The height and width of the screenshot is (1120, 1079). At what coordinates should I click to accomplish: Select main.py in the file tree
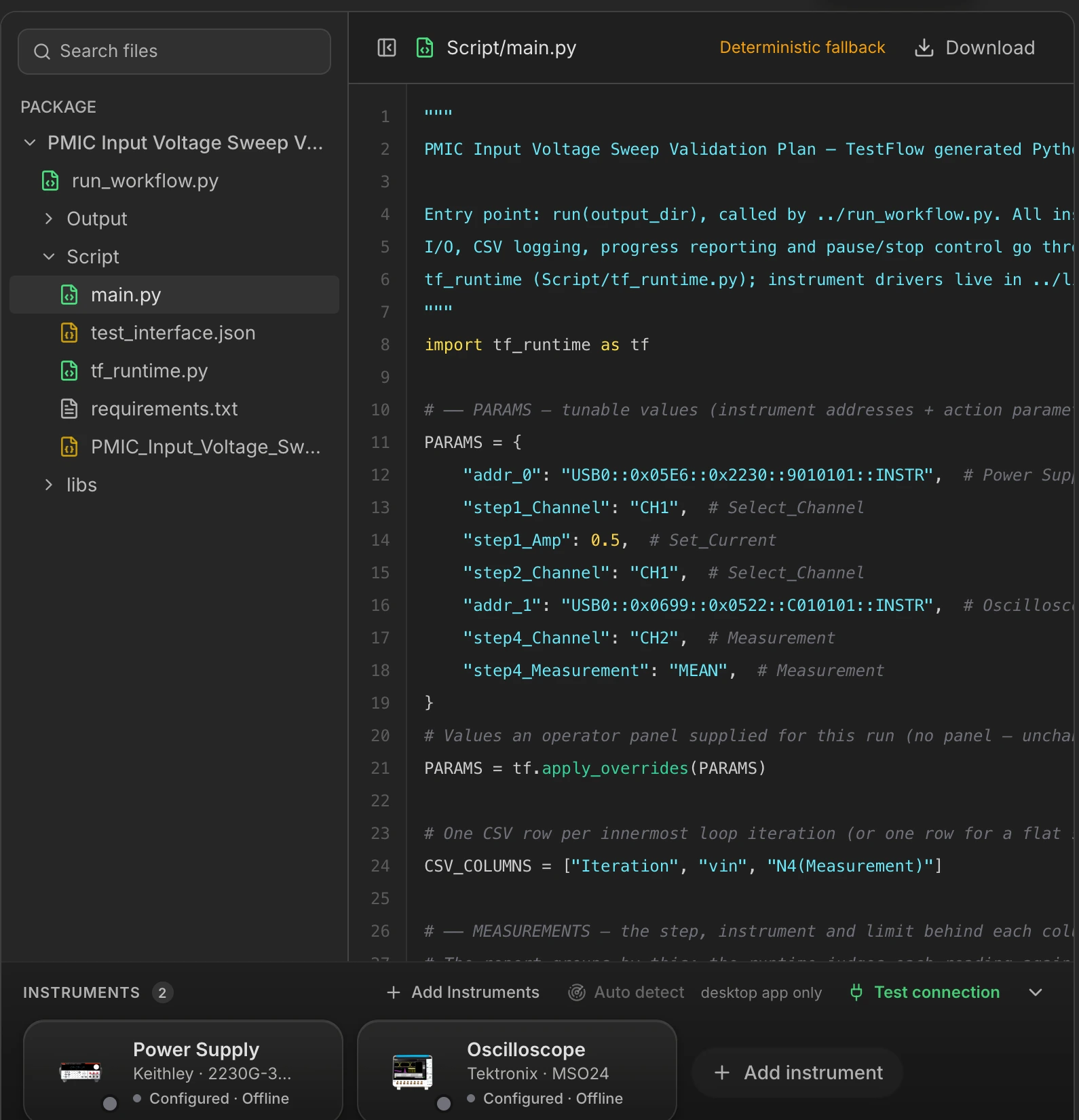tap(174, 295)
